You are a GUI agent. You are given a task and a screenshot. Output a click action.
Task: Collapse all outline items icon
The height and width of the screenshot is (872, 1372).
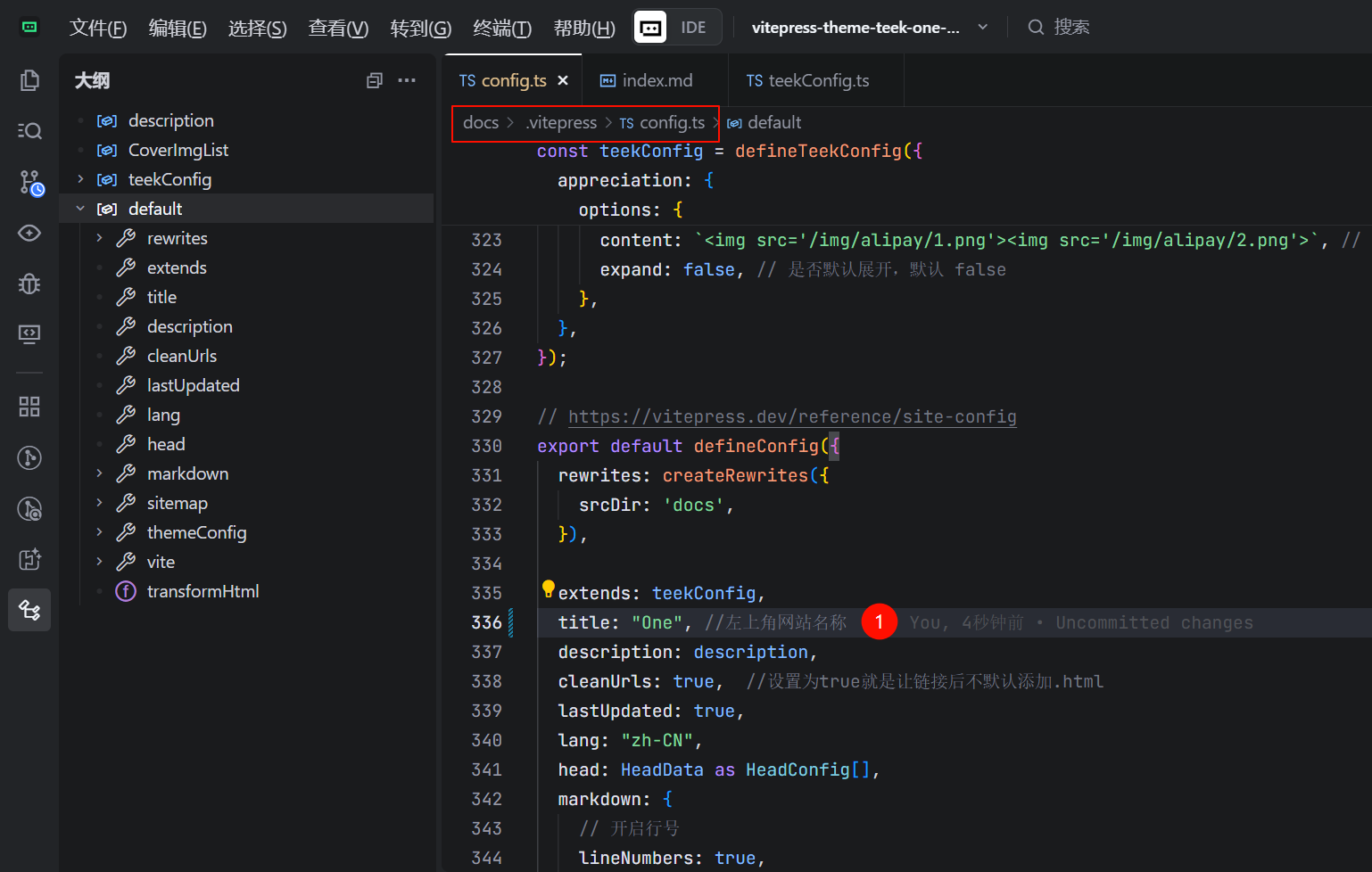(375, 80)
